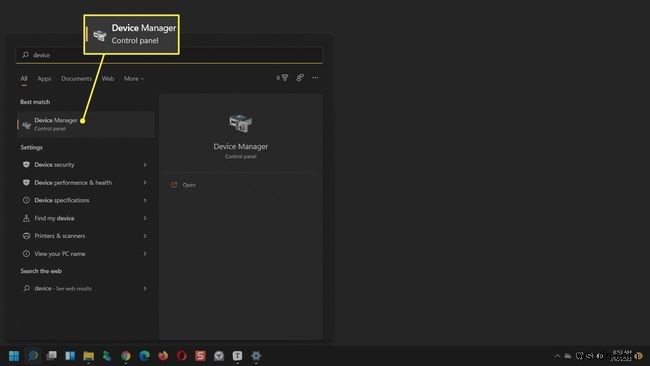
Task: Click the Find my device person icon
Action: tap(26, 218)
